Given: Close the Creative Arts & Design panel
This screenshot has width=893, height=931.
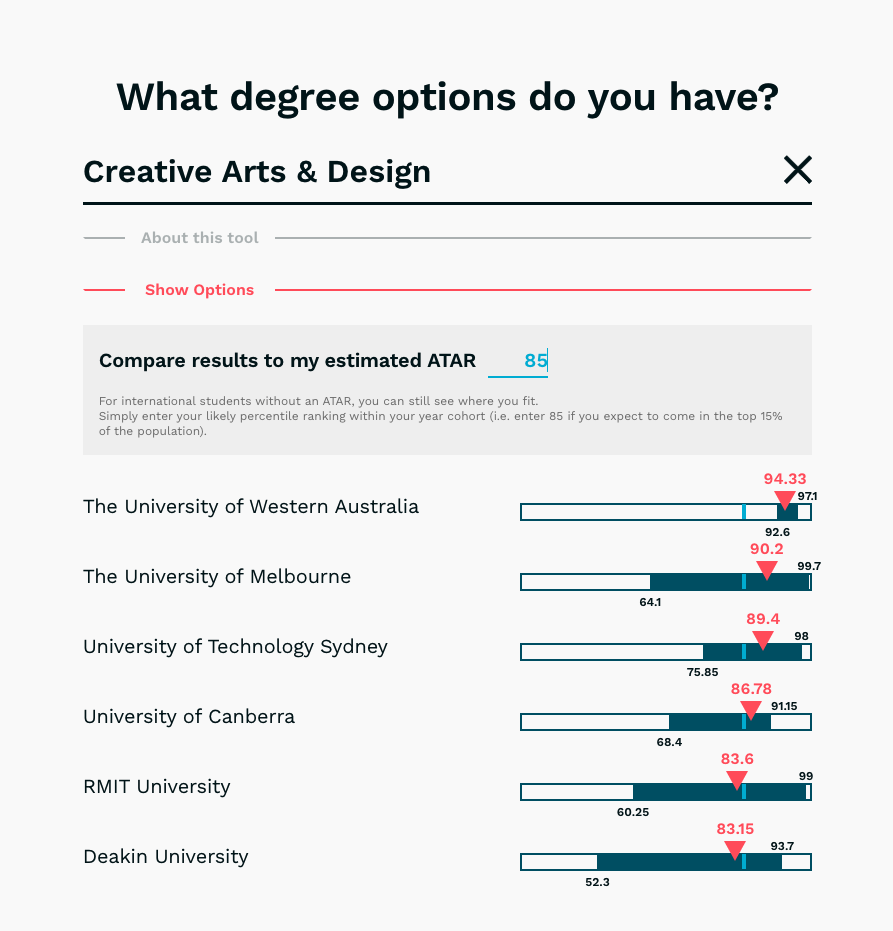Looking at the screenshot, I should pos(797,170).
